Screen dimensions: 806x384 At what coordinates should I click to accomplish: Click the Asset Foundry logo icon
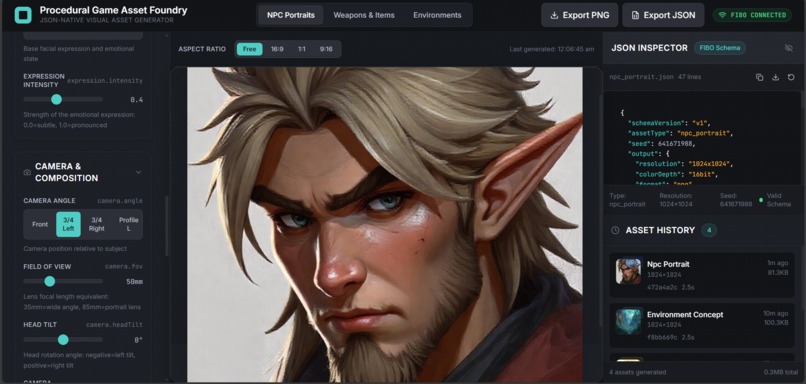point(23,15)
